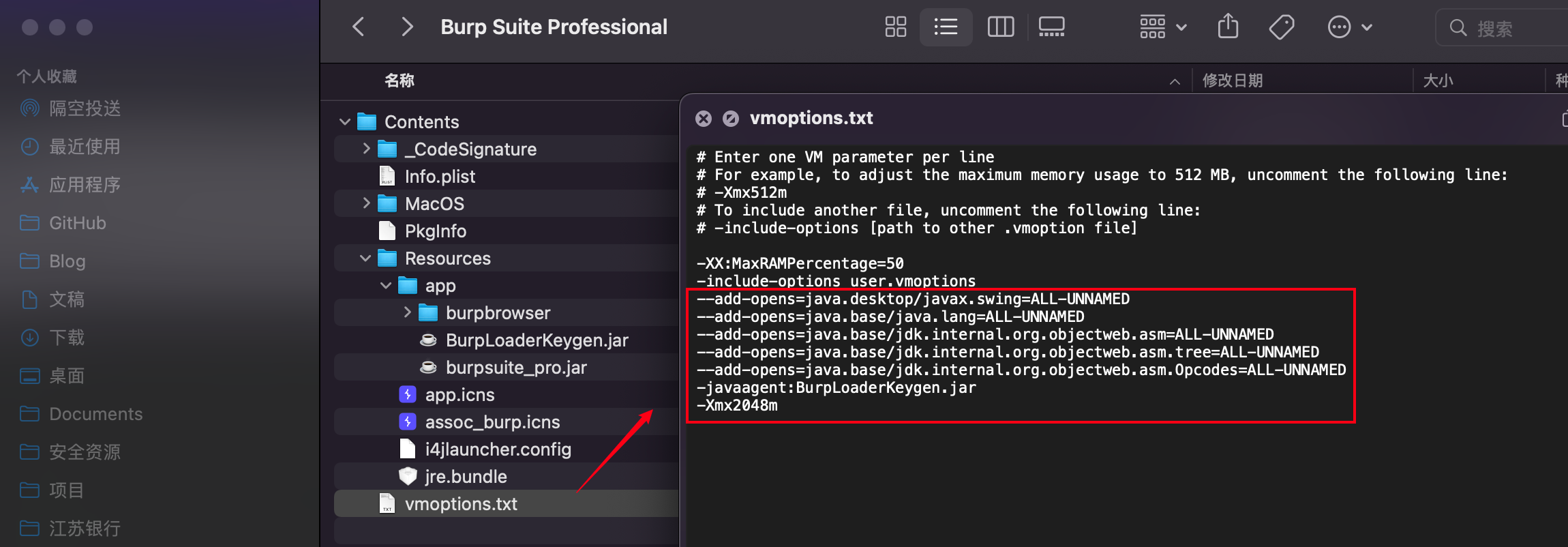Select the vmoptions.txt file row

click(507, 504)
